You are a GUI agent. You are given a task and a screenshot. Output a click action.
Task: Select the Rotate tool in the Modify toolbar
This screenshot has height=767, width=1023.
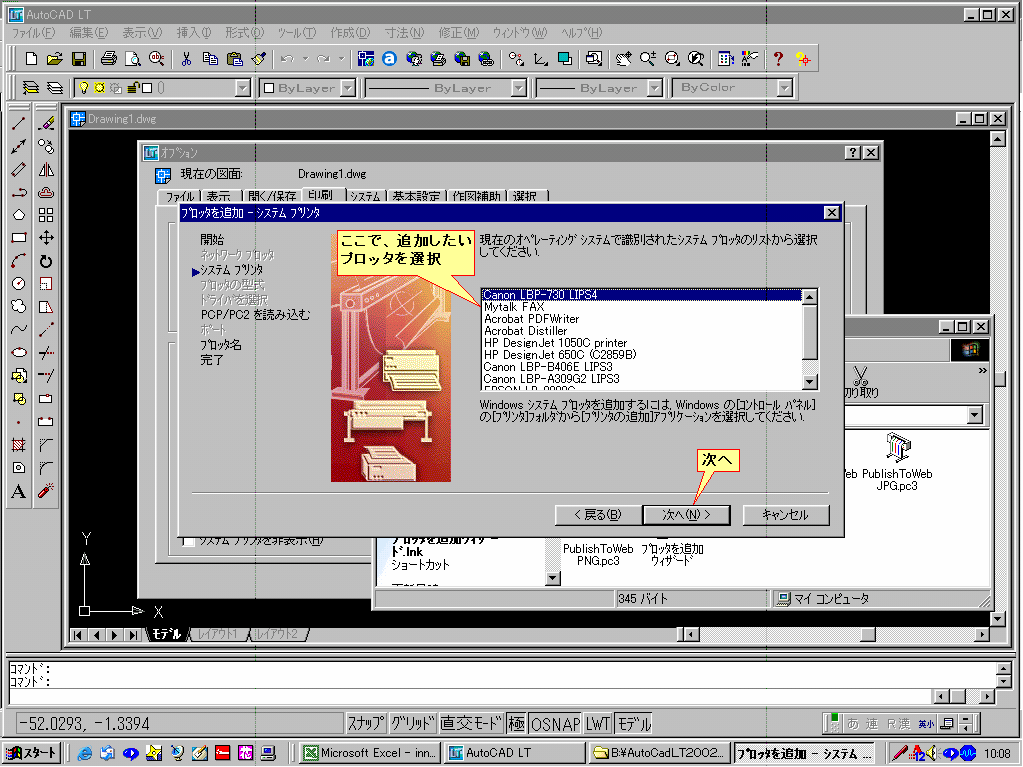(x=46, y=261)
